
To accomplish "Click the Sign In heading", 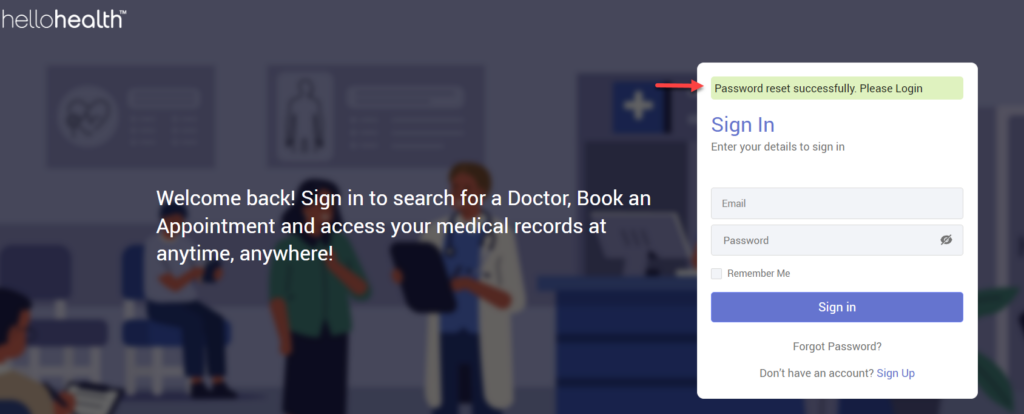I will [743, 124].
